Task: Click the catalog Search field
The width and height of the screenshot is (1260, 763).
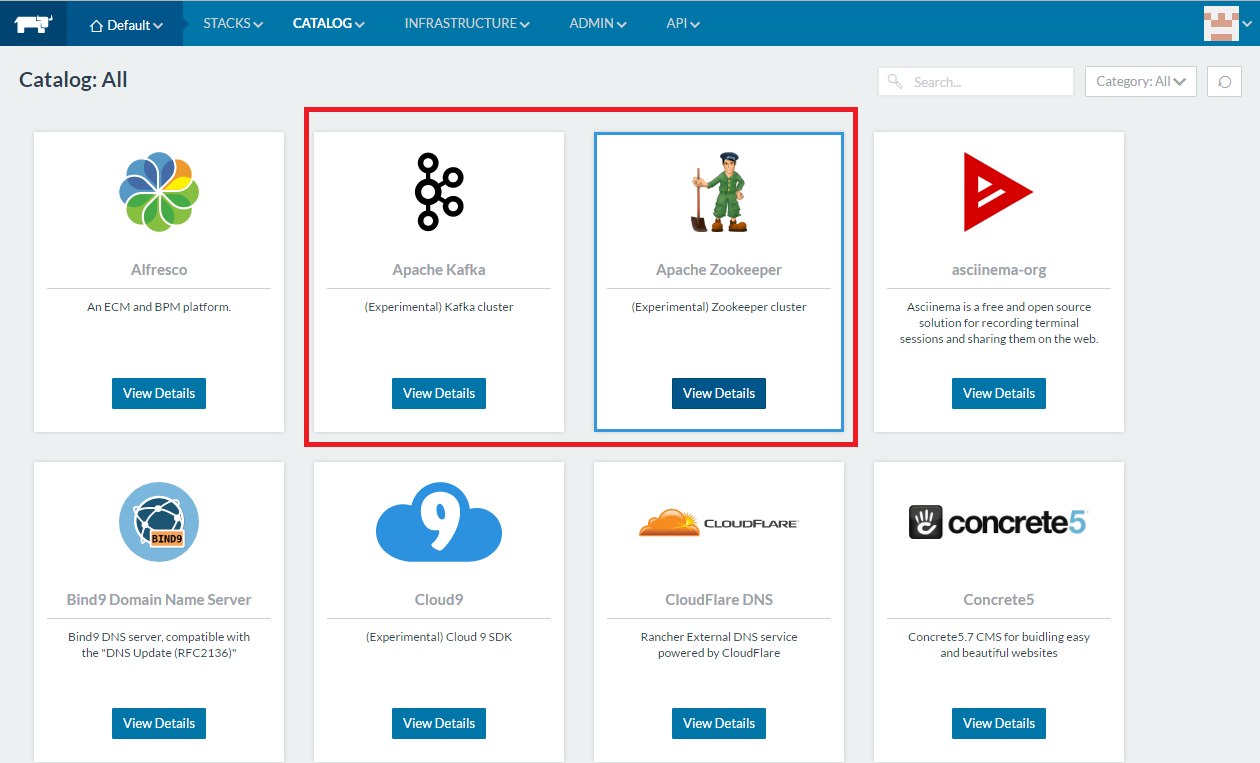Action: 976,82
